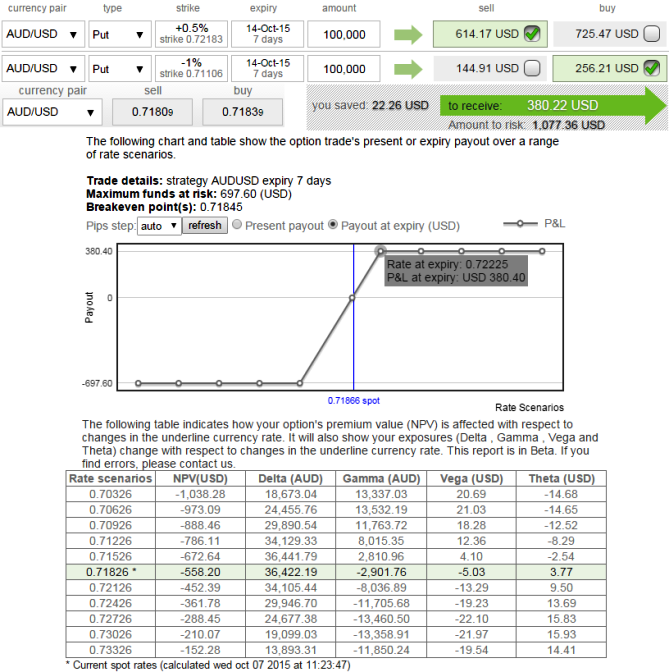Click the first row expiry 14-Oct-15 field
The image size is (669, 672).
[267, 34]
